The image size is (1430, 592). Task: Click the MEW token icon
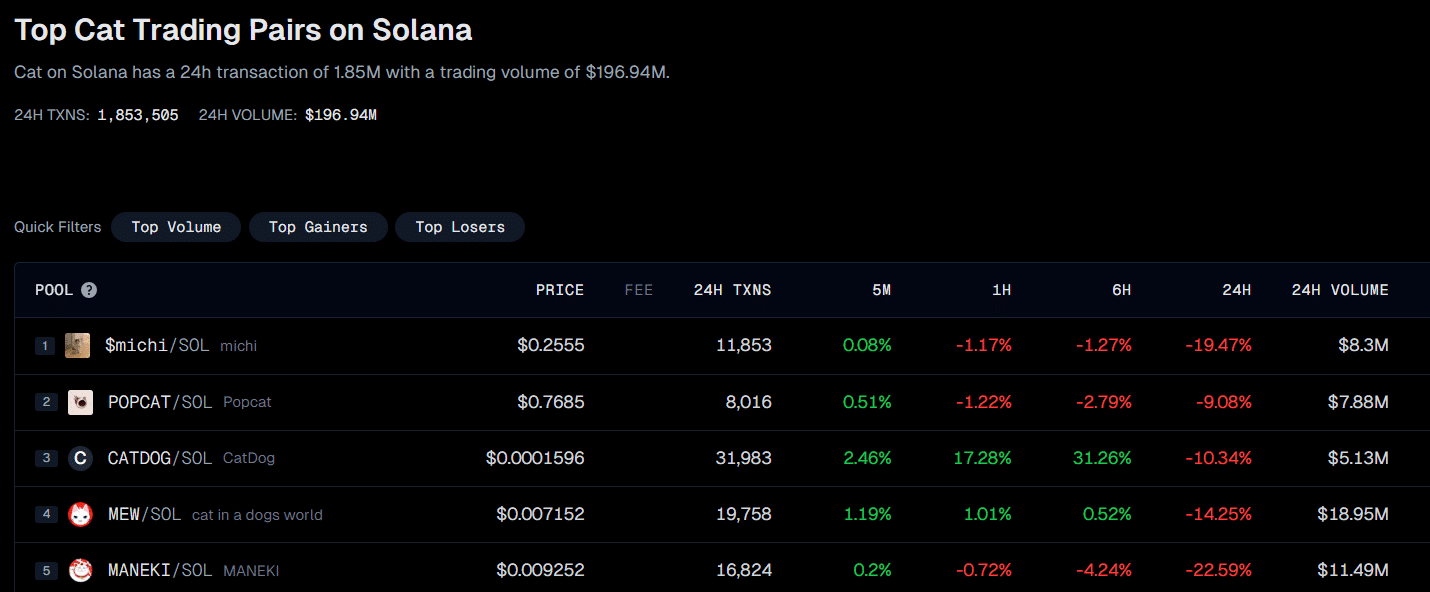point(80,514)
